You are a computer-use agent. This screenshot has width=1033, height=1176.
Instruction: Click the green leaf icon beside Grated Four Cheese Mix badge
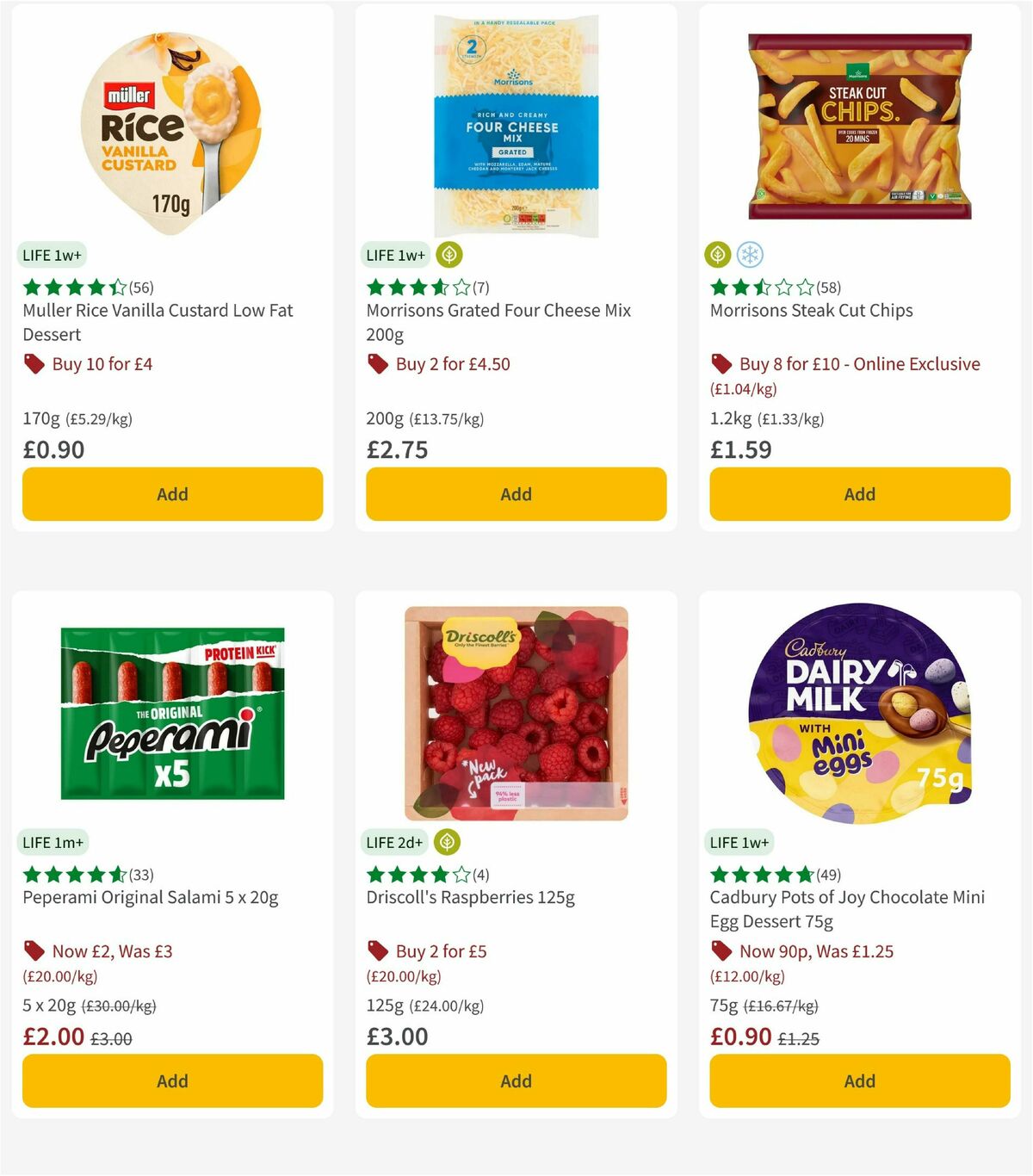point(448,255)
